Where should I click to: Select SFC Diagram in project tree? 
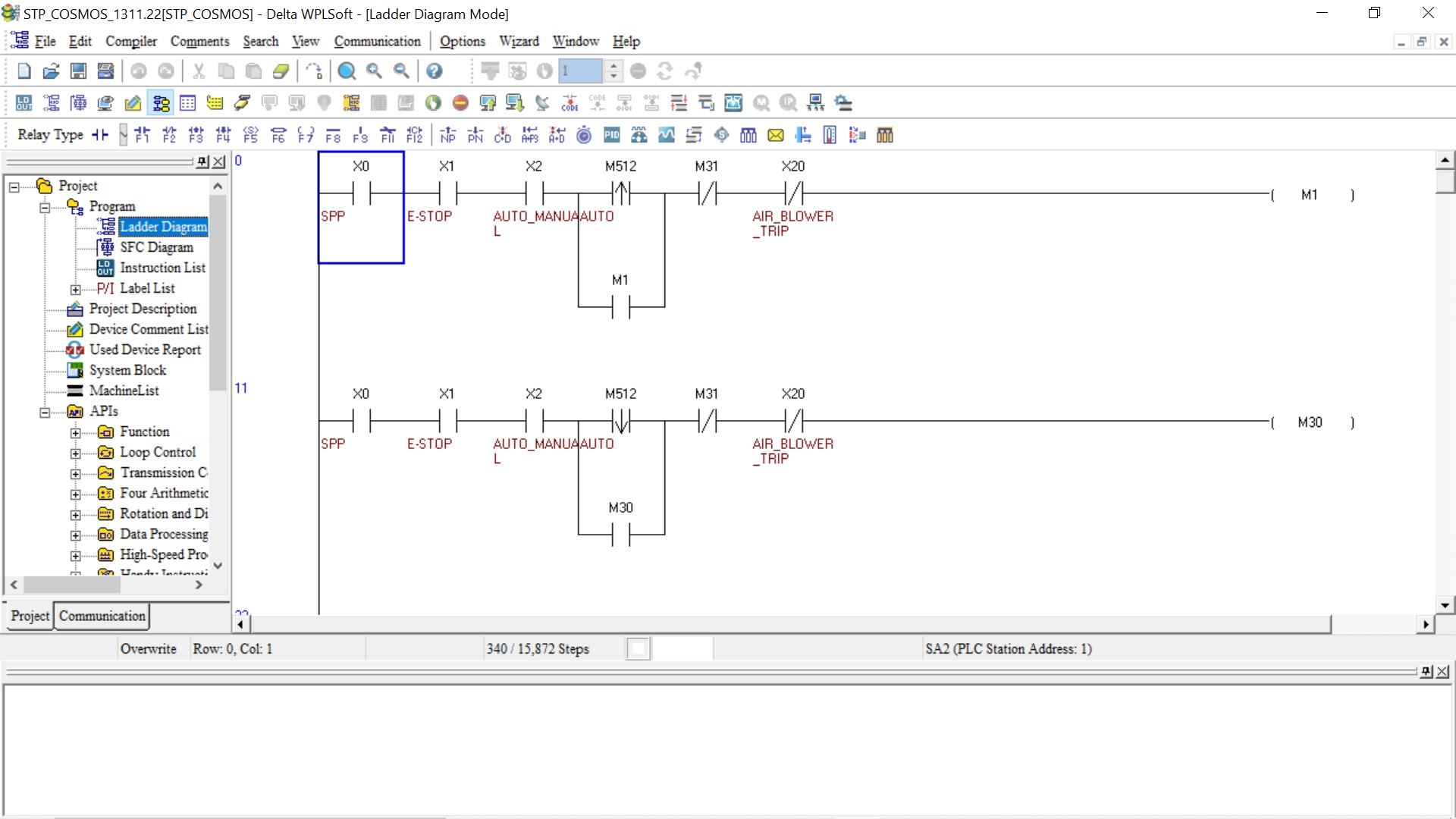point(156,247)
